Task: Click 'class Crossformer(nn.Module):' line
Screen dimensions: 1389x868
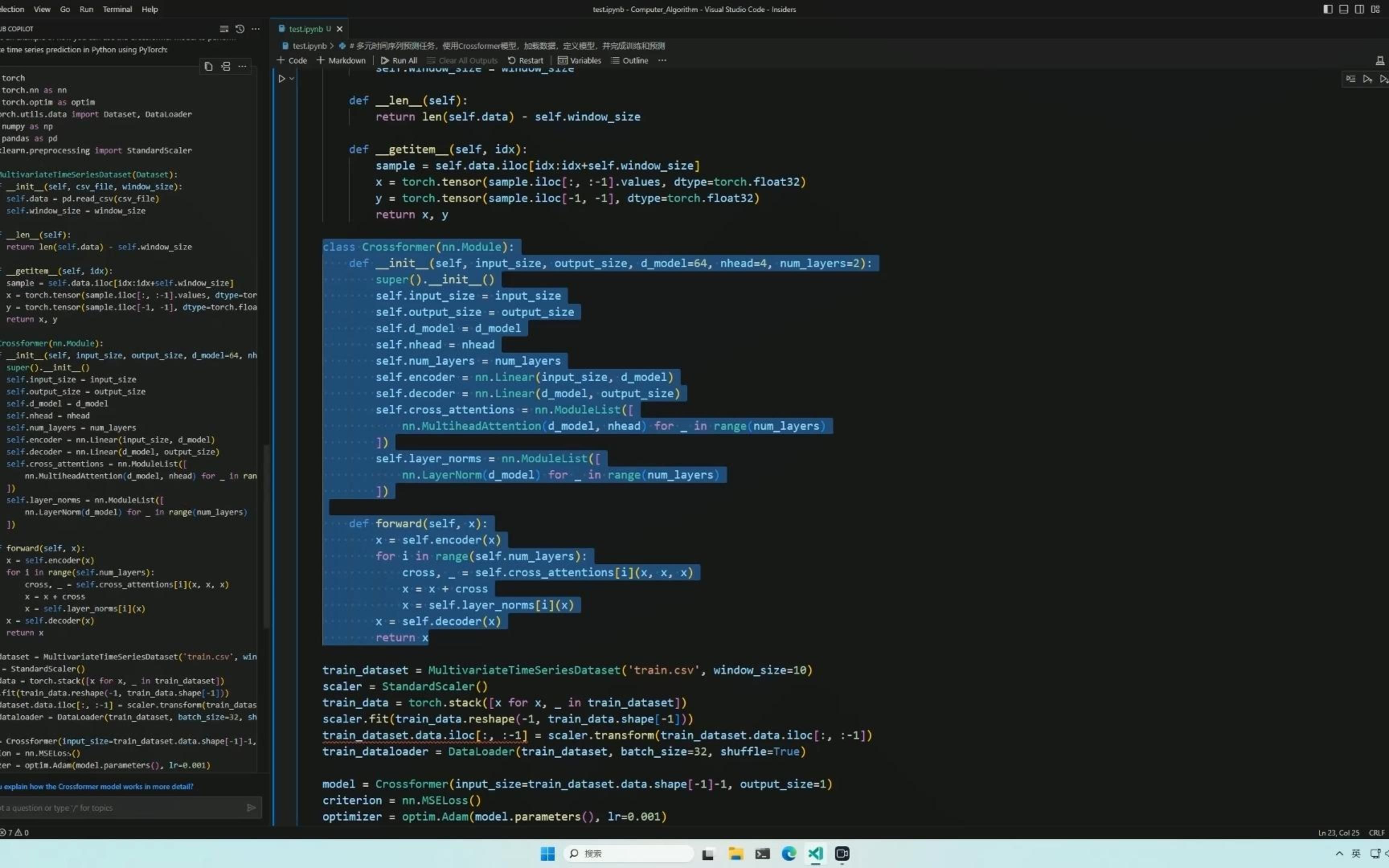Action: pyautogui.click(x=418, y=247)
